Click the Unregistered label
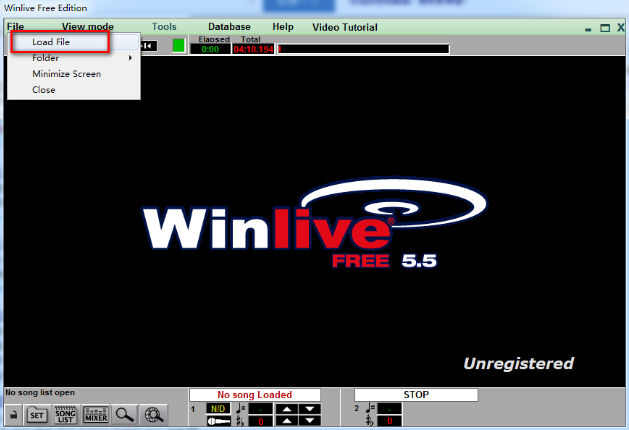This screenshot has height=430, width=629. [x=519, y=363]
